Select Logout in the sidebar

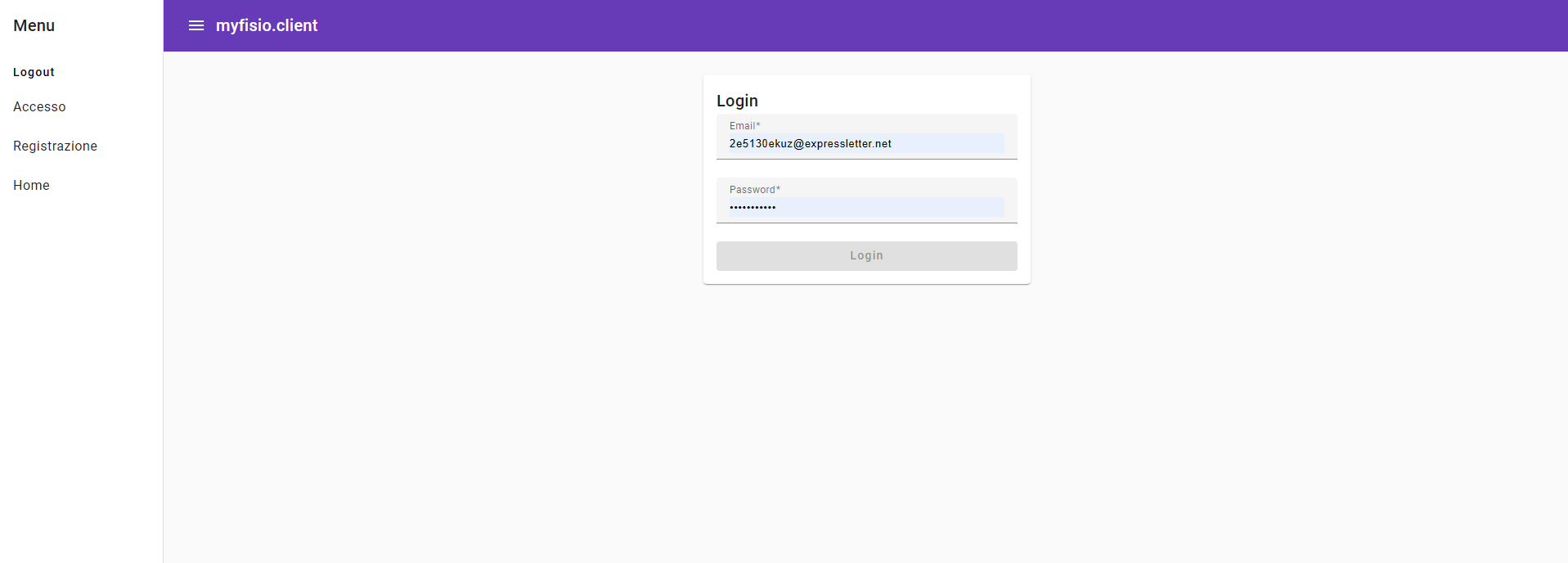34,72
